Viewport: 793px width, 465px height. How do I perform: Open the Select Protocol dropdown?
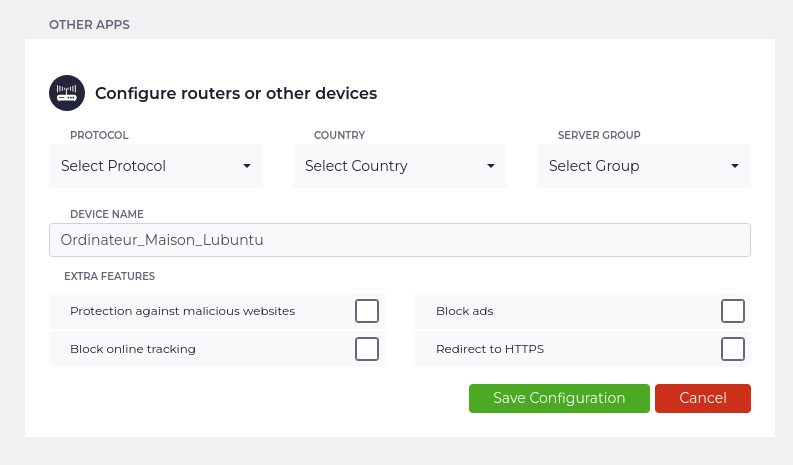click(155, 166)
